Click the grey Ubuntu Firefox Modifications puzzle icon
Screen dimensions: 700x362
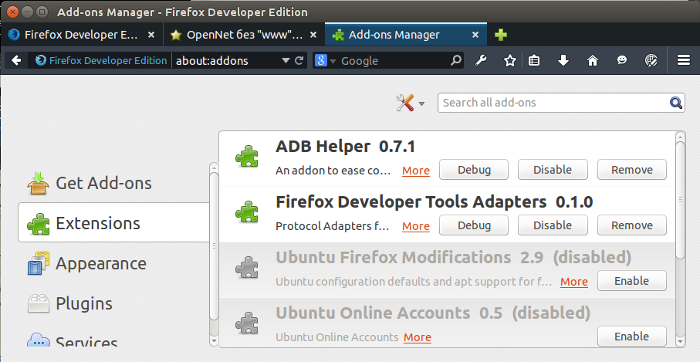coord(246,267)
